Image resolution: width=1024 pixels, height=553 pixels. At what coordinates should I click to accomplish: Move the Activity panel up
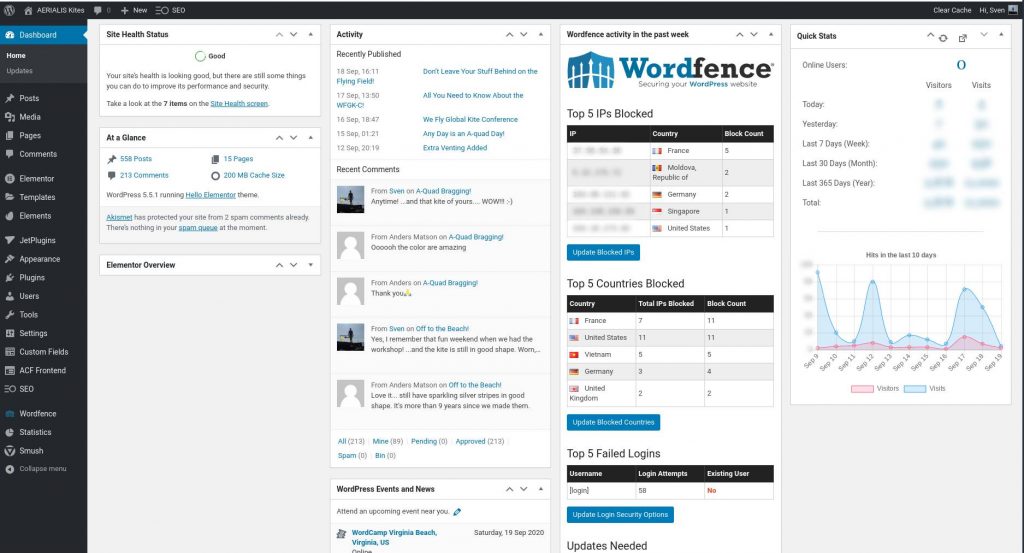[x=509, y=35]
